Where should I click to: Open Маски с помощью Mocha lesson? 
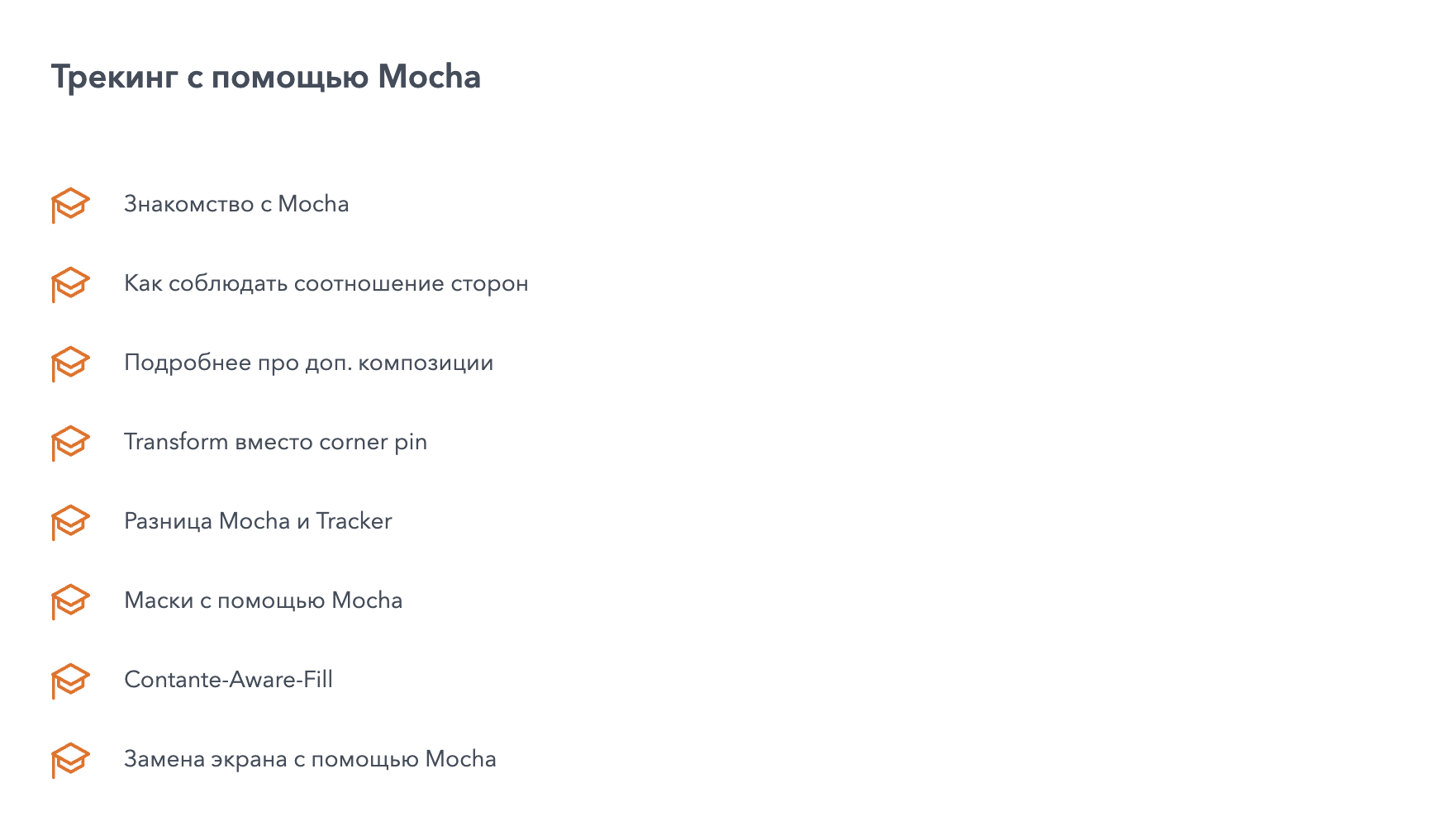(263, 600)
